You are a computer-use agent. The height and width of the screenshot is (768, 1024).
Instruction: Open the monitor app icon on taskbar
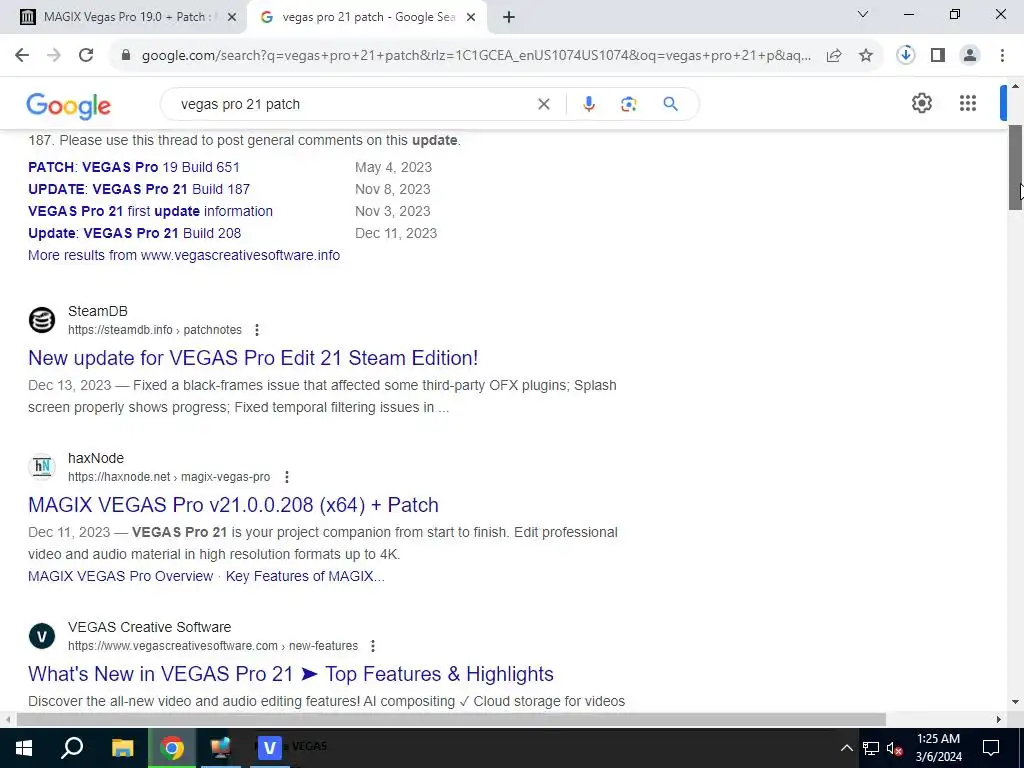coord(221,748)
